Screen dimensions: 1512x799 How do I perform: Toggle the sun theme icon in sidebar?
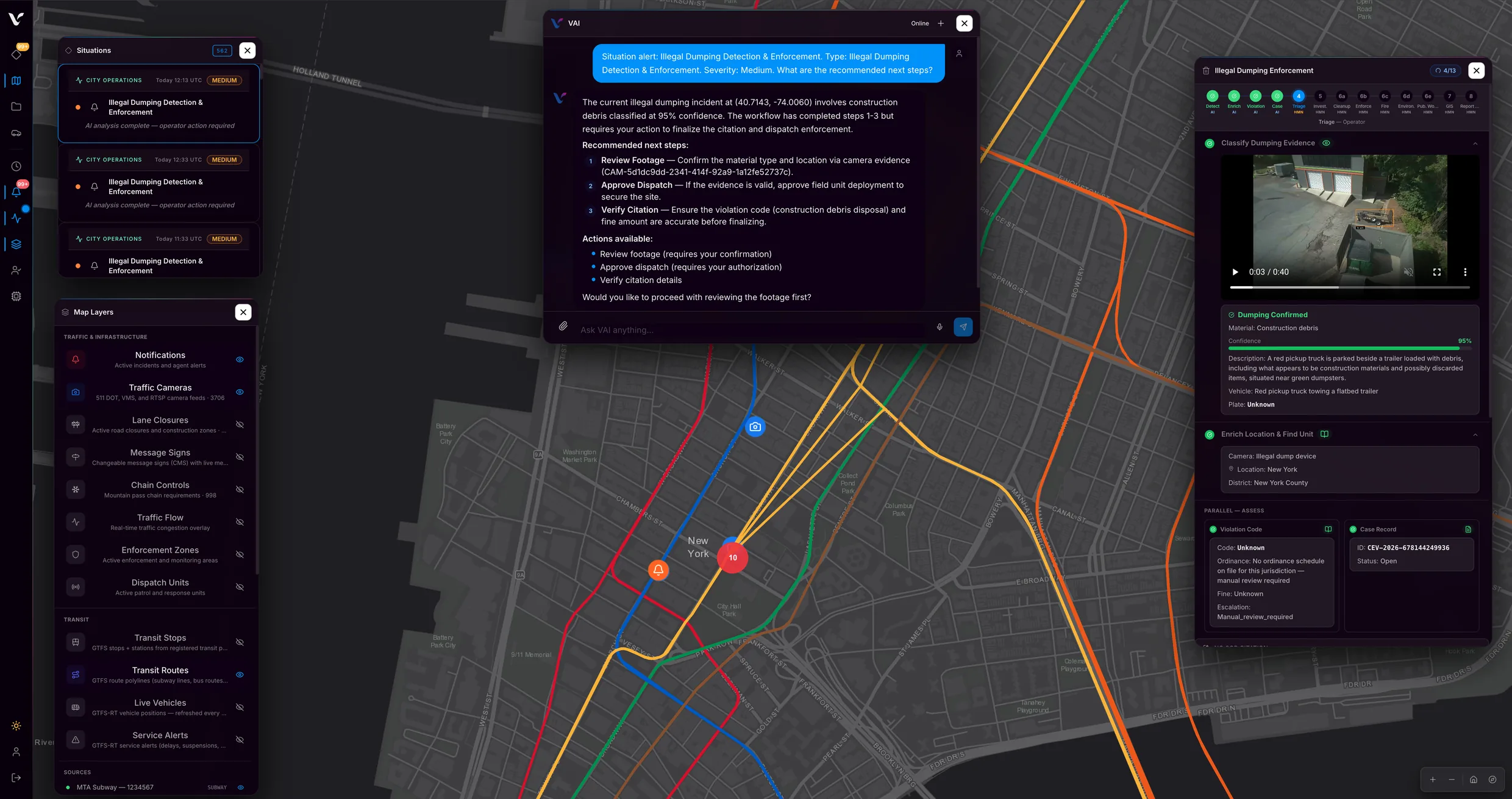[16, 726]
